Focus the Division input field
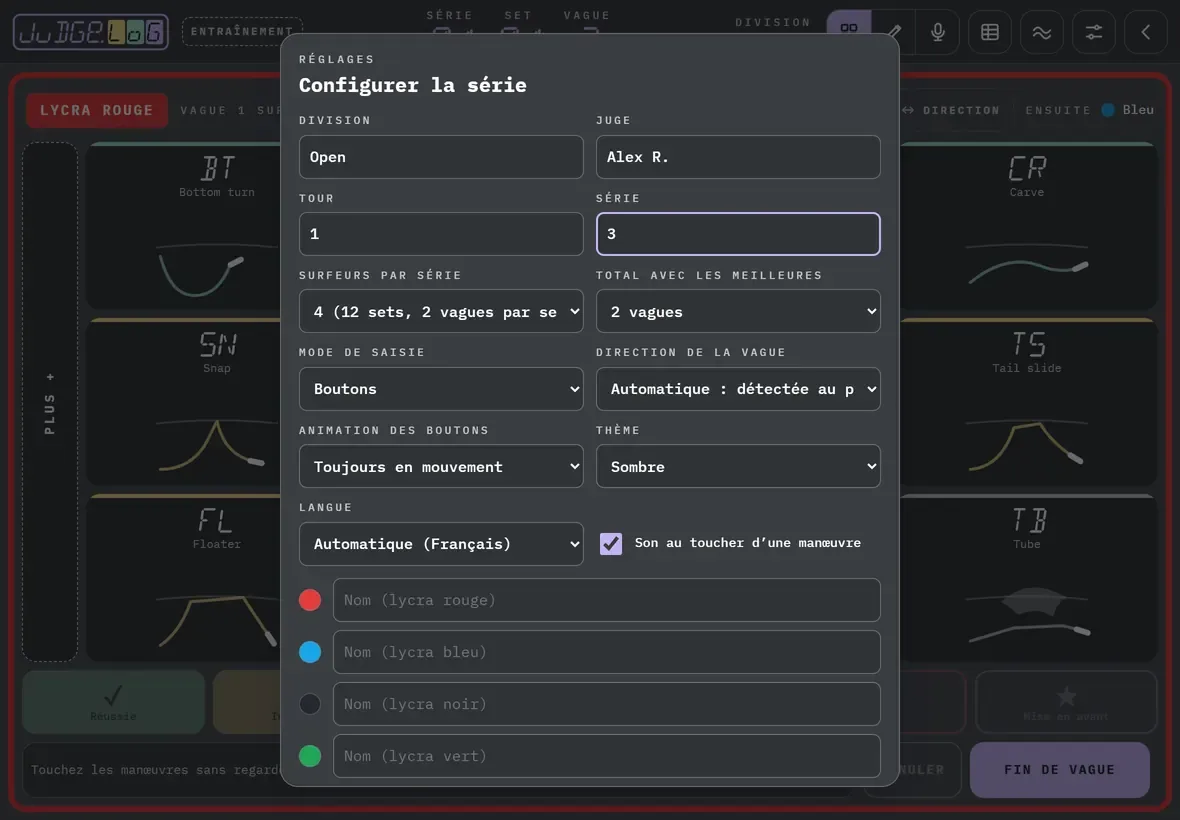 pyautogui.click(x=441, y=157)
